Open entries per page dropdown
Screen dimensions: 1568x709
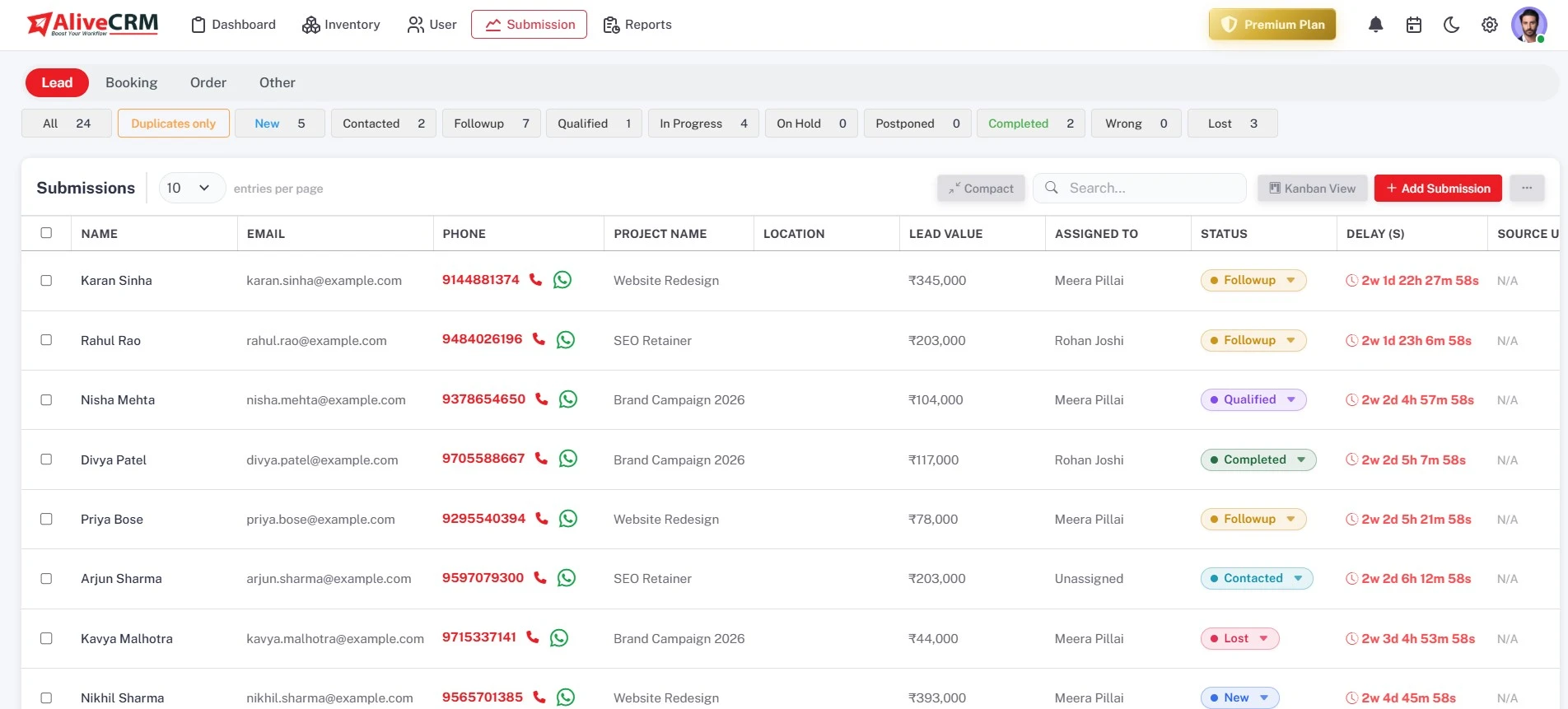coord(192,188)
